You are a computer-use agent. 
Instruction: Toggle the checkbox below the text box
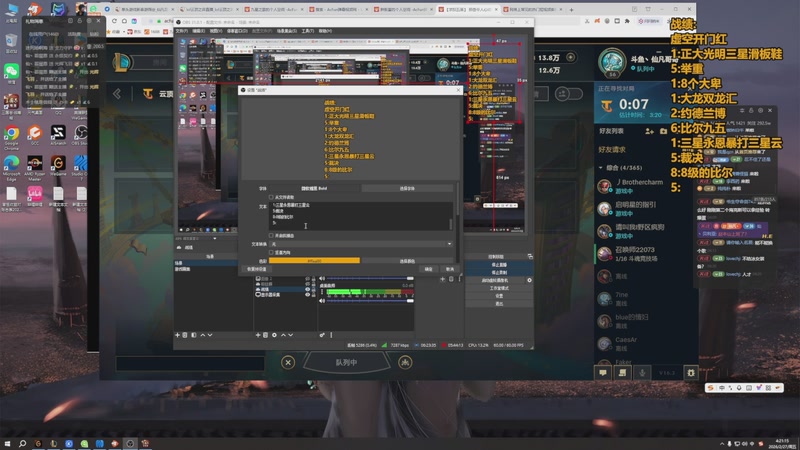(x=271, y=236)
